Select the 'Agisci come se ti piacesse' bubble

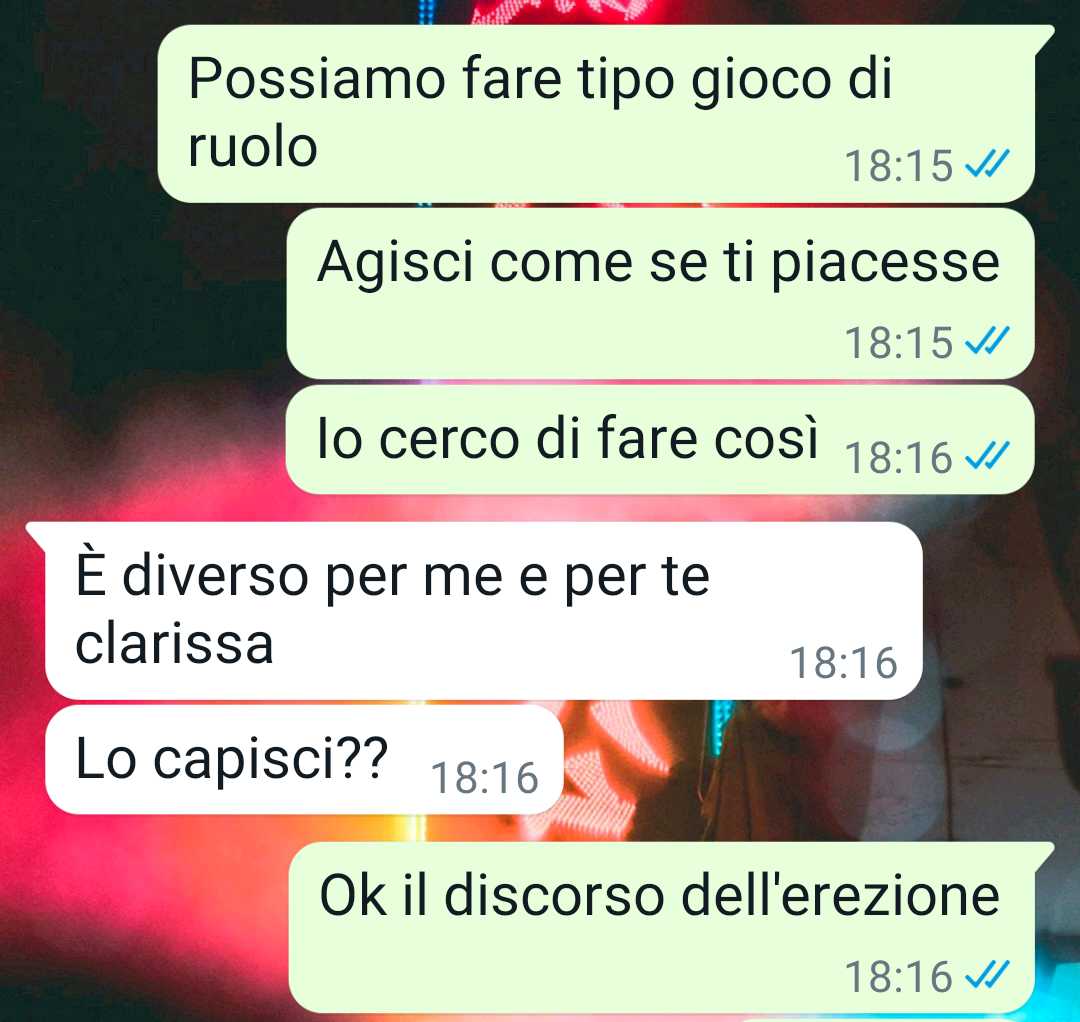point(661,293)
